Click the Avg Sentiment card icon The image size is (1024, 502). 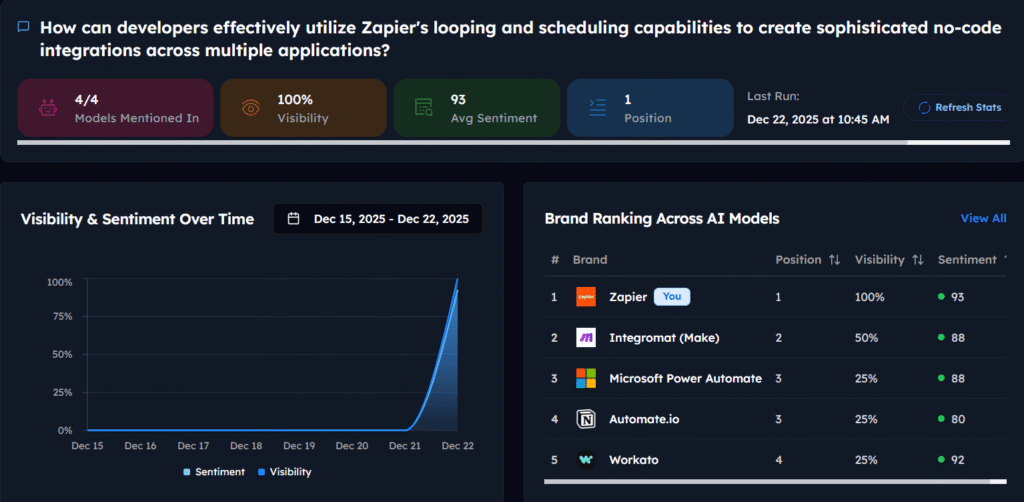pos(424,108)
